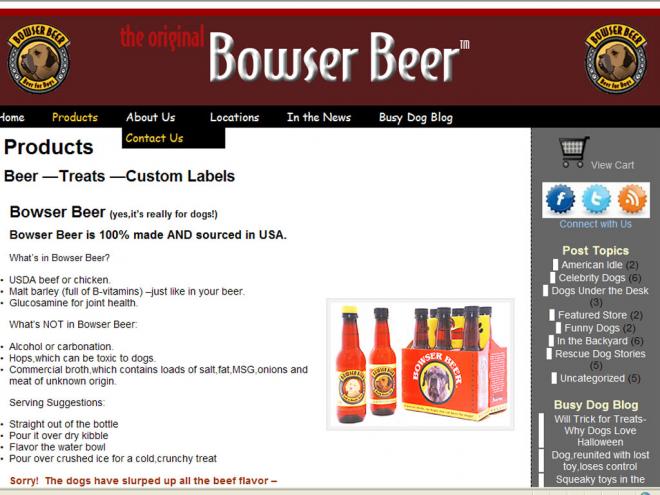
Task: Click the right Bowser Beer logo badge
Action: [616, 59]
